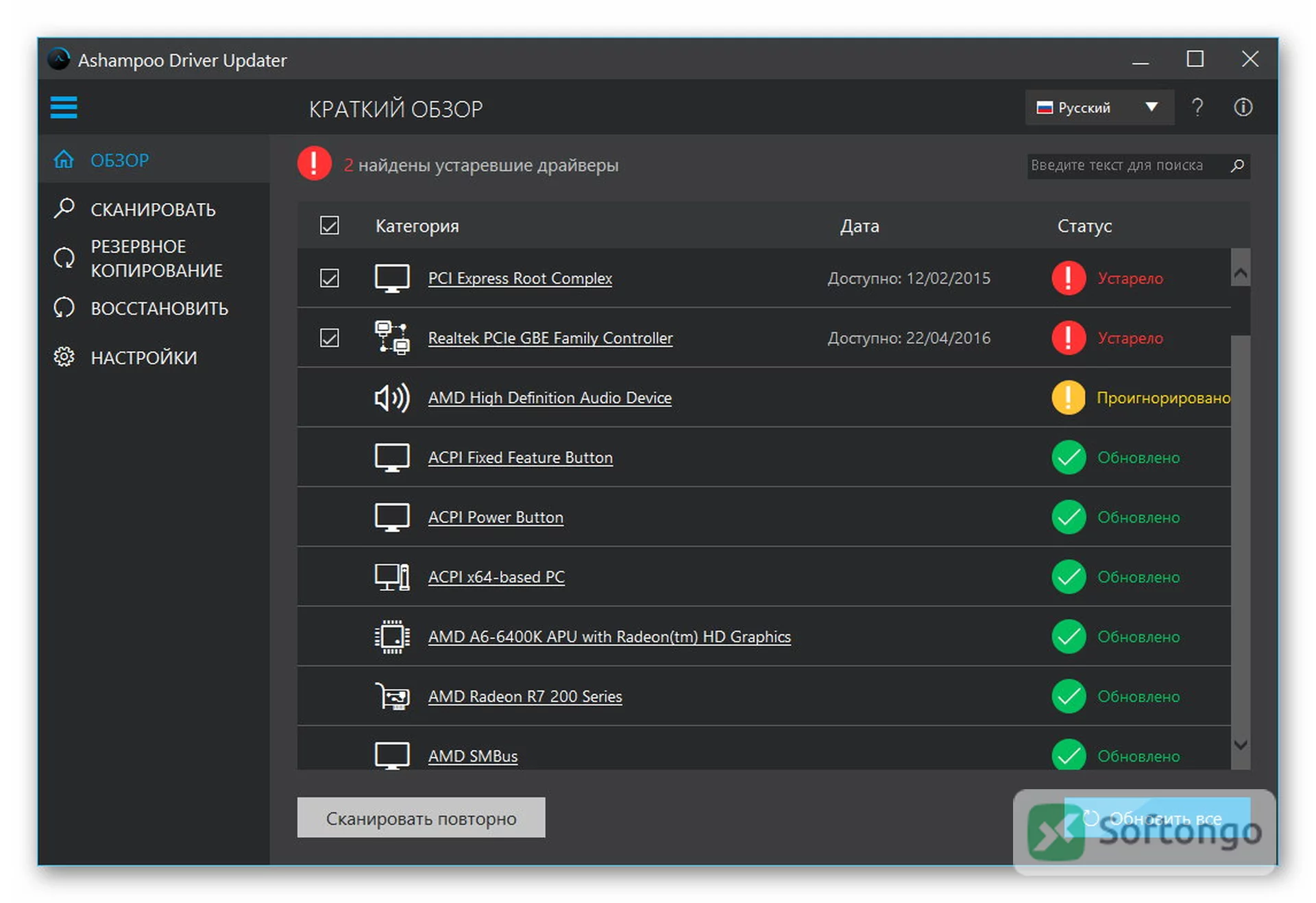
Task: Uncheck the PCI Express Root Complex checkbox
Action: click(330, 278)
